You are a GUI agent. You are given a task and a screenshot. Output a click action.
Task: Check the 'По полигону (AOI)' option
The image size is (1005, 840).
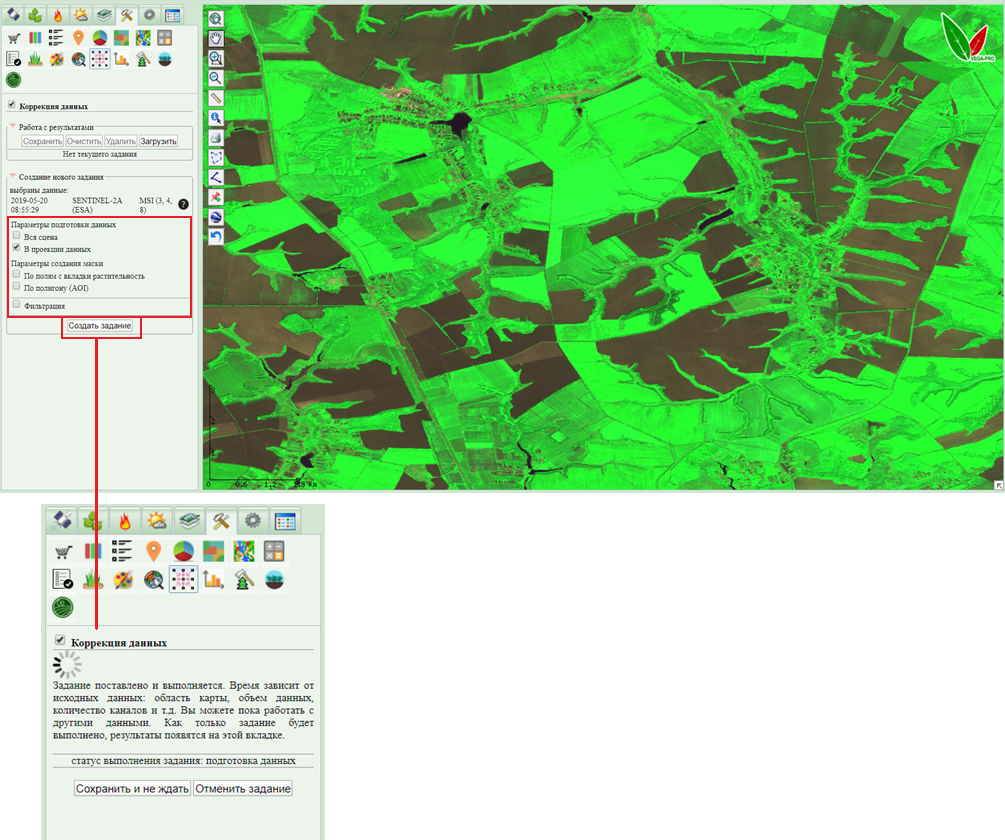tap(16, 286)
